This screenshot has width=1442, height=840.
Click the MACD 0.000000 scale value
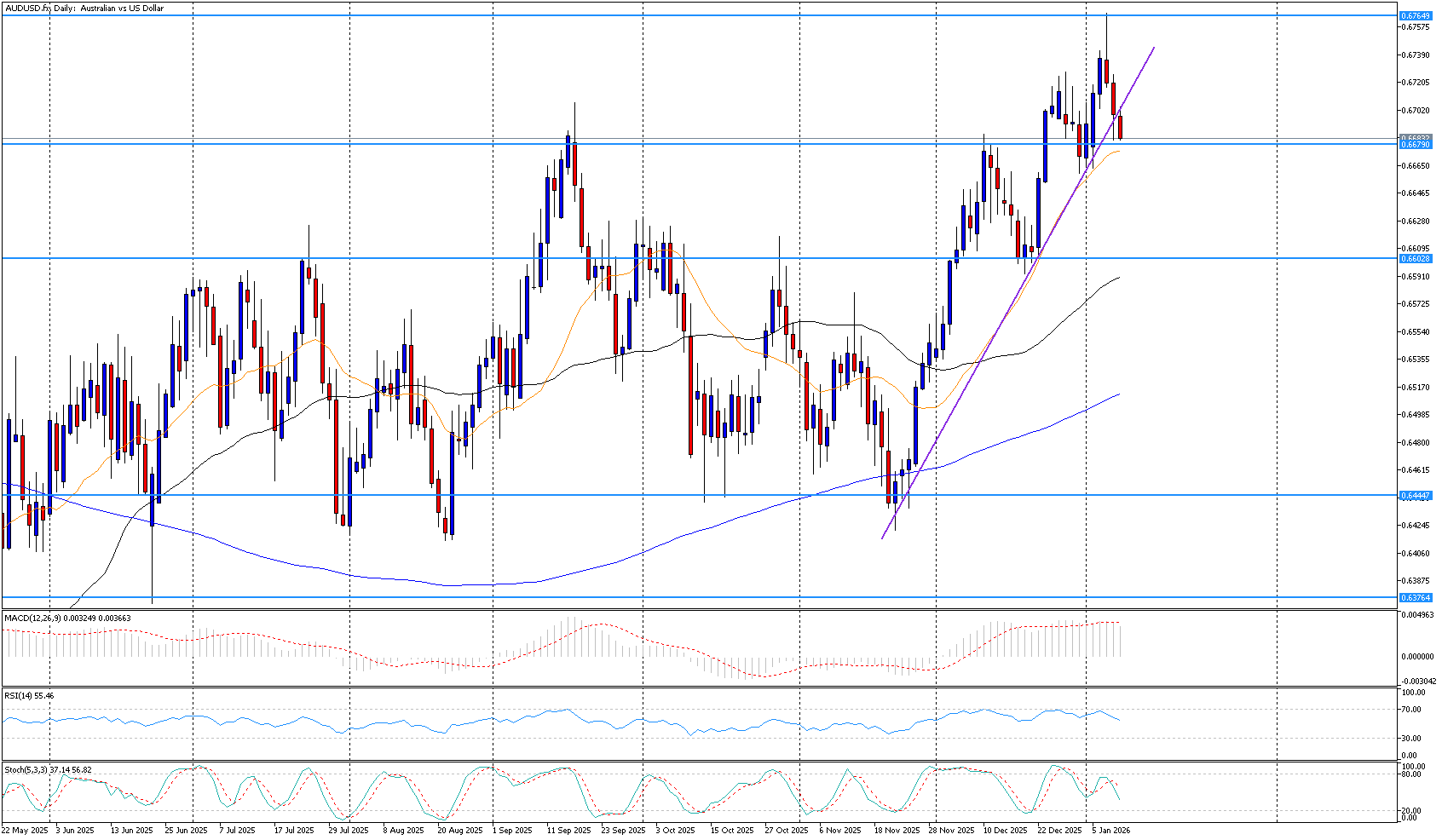coord(1417,656)
